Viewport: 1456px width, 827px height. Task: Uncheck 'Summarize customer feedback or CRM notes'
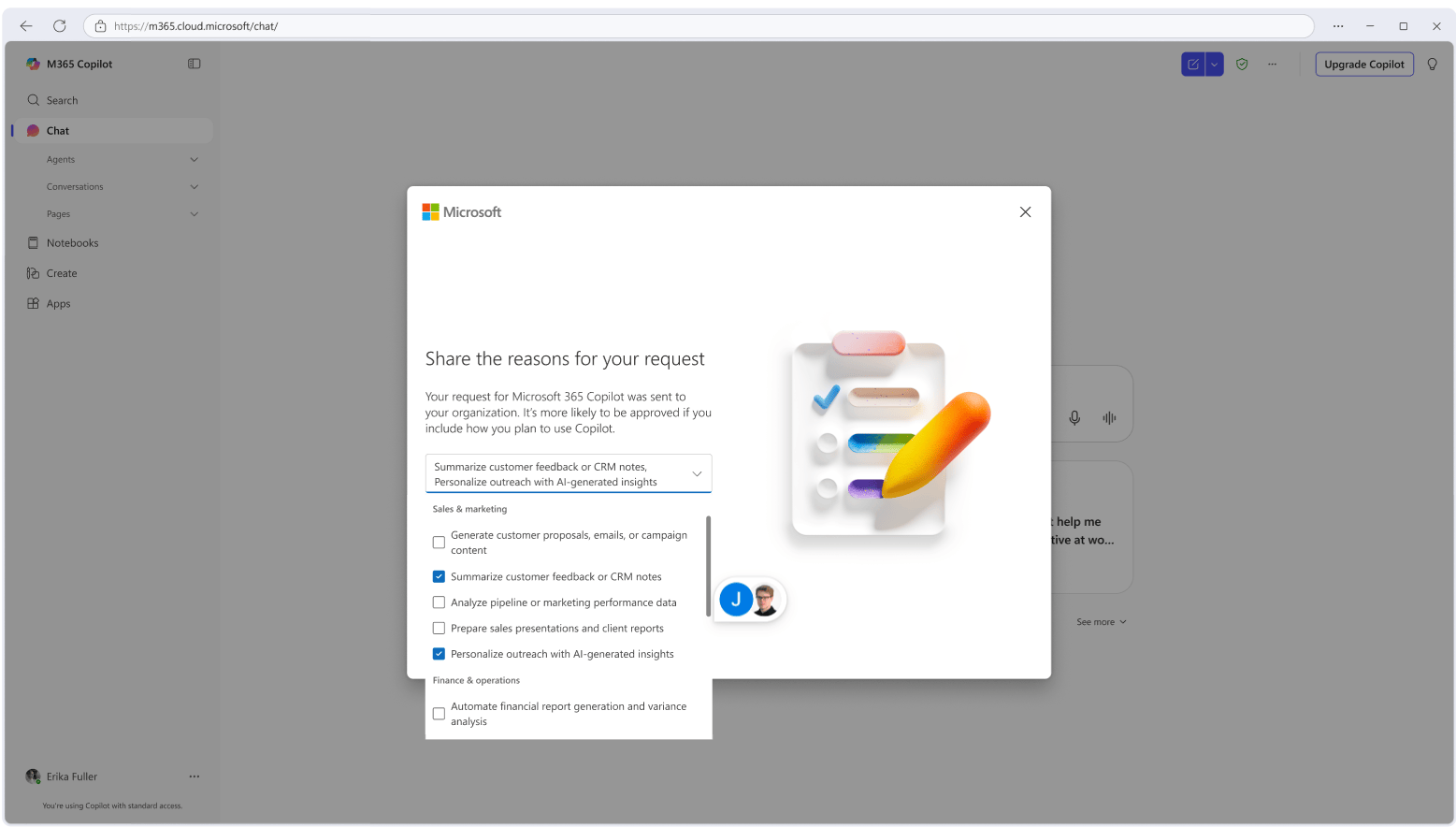click(439, 576)
